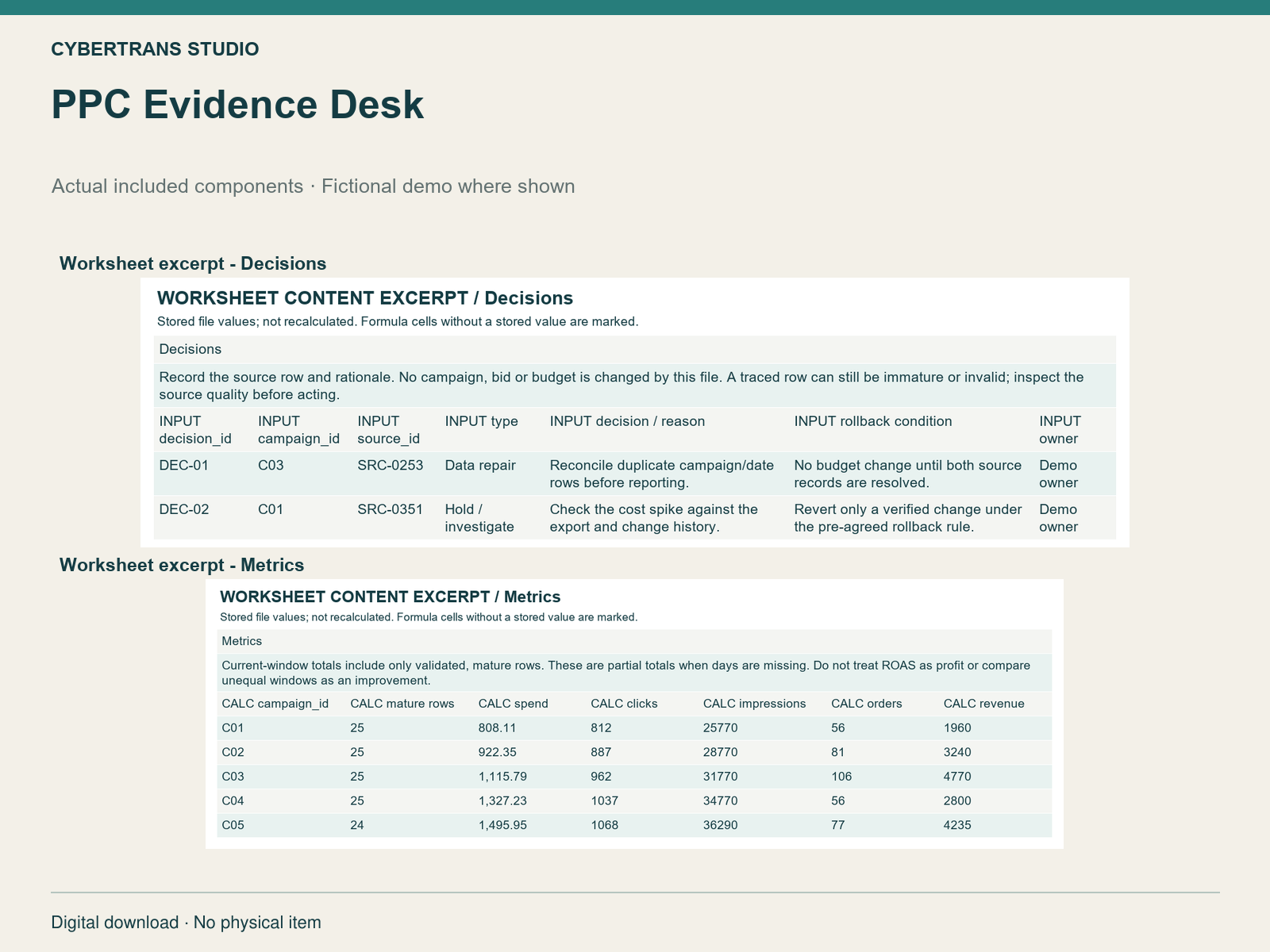
Task: Select spend value 922.35
Action: (498, 752)
